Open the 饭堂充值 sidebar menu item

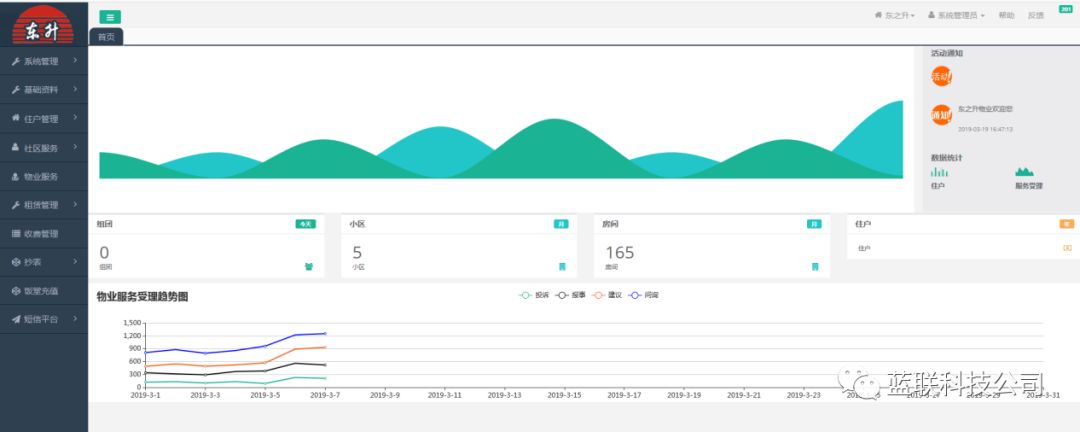44,291
